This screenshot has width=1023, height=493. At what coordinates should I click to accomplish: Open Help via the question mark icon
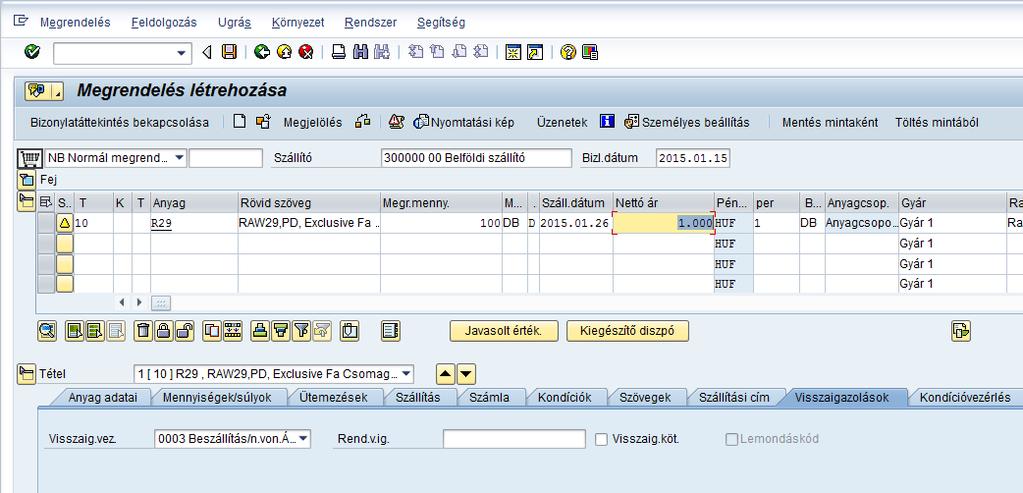[x=568, y=52]
